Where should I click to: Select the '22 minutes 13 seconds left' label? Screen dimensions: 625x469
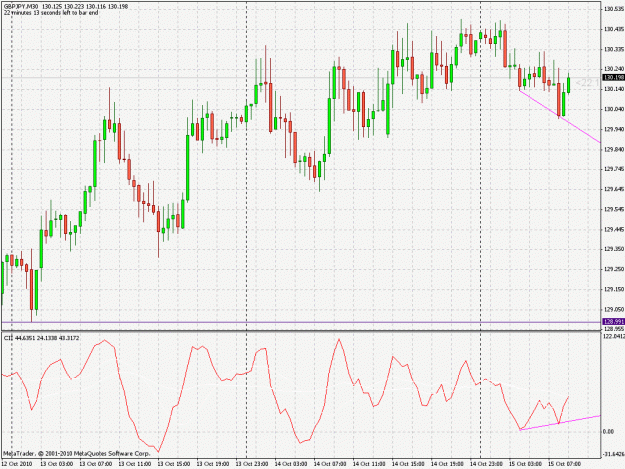(x=51, y=13)
